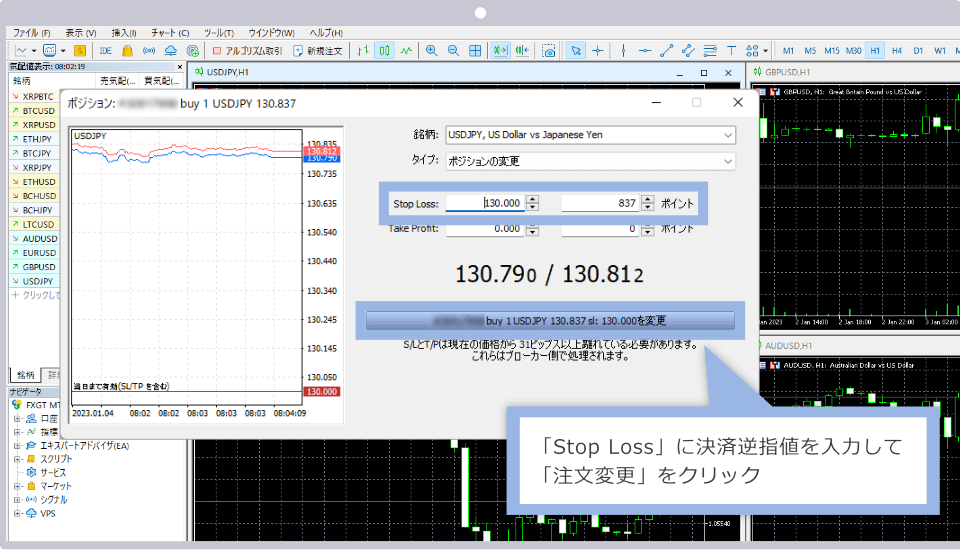Image resolution: width=960 pixels, height=550 pixels.
Task: Expand the Market node in Navigator
Action: [17, 486]
